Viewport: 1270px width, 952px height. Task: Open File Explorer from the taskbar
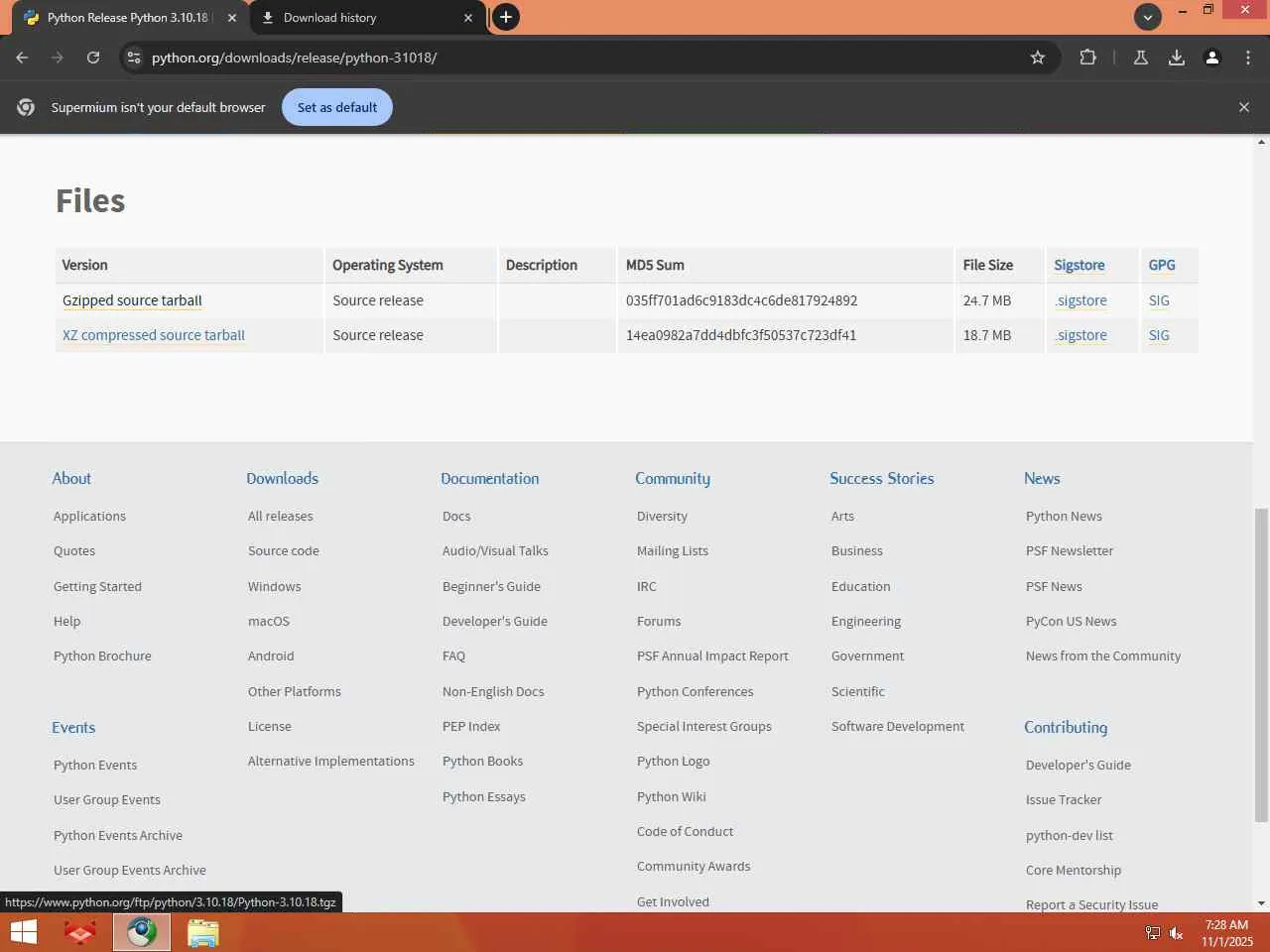point(202,932)
